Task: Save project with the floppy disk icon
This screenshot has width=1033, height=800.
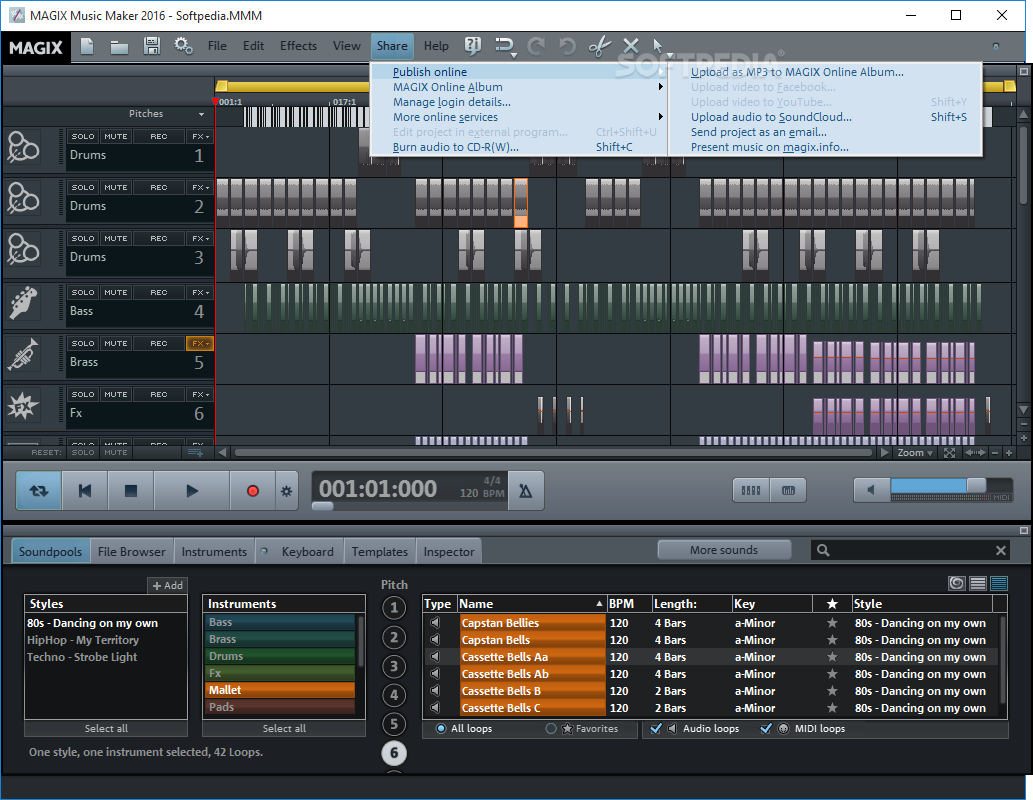Action: 152,46
